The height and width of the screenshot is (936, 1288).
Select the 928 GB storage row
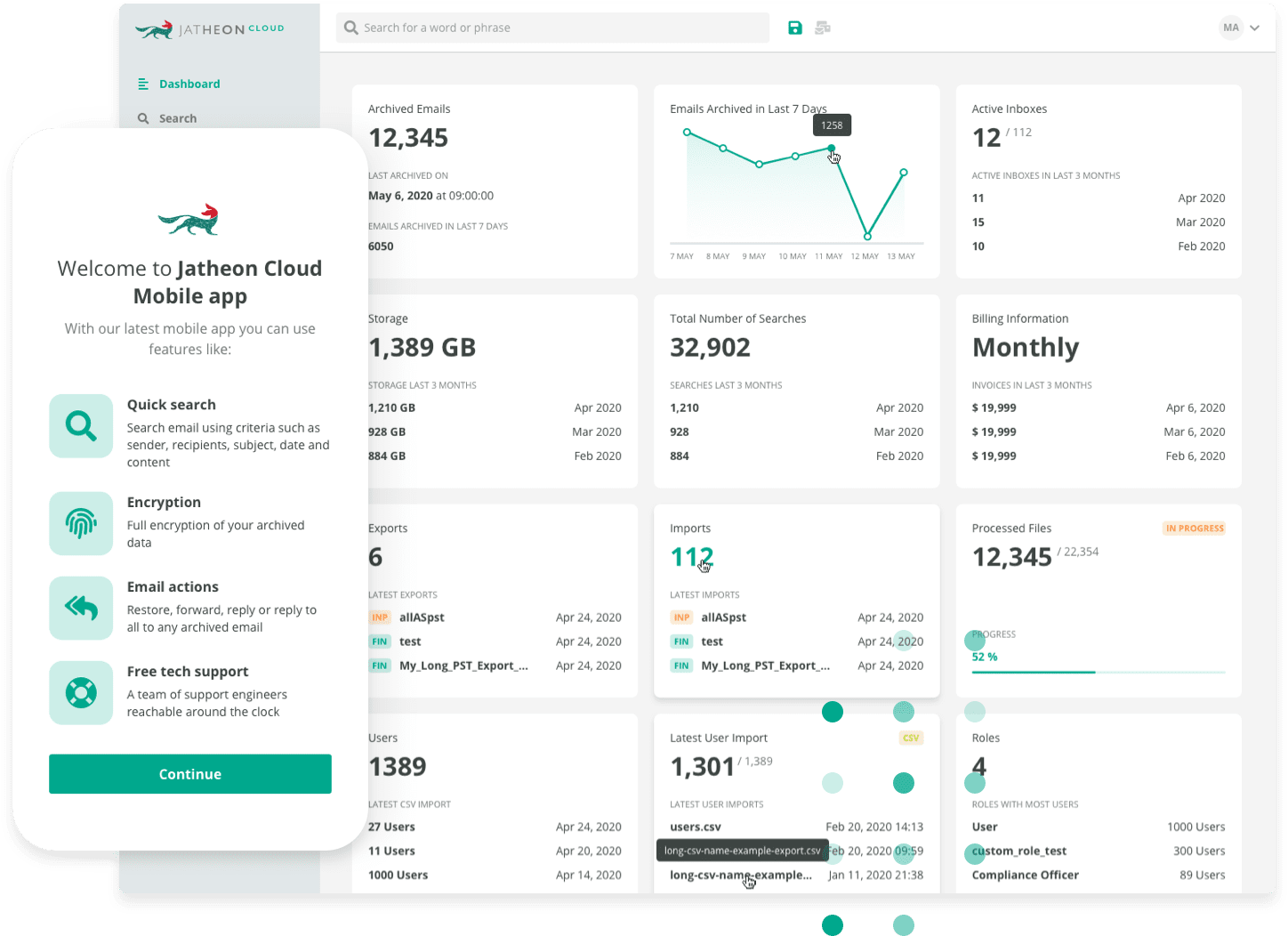point(495,432)
